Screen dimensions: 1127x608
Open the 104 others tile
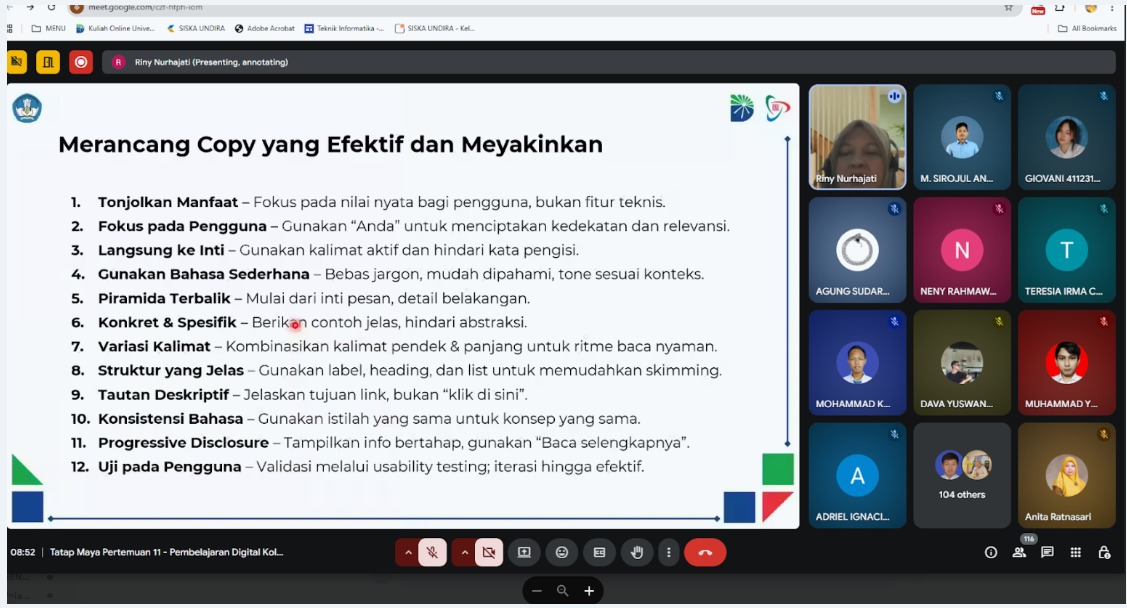coord(962,476)
